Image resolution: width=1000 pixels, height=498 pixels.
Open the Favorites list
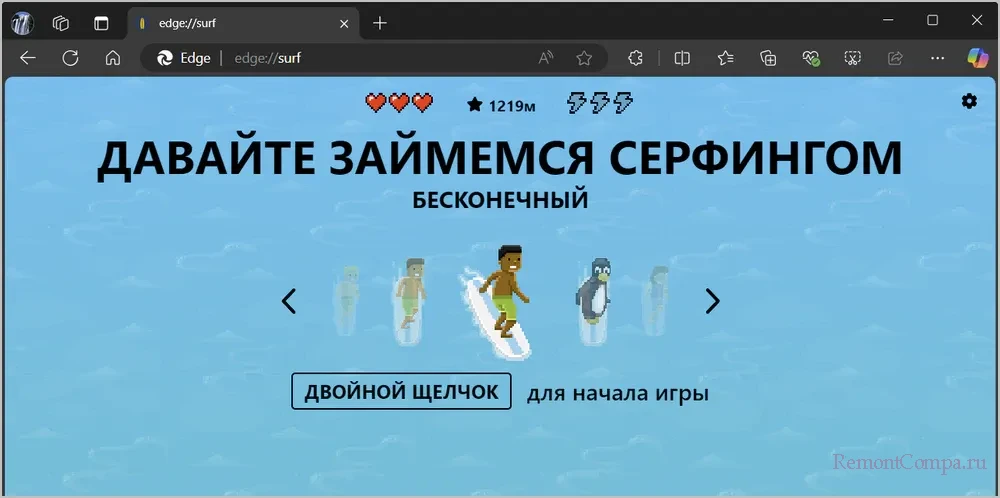(725, 58)
